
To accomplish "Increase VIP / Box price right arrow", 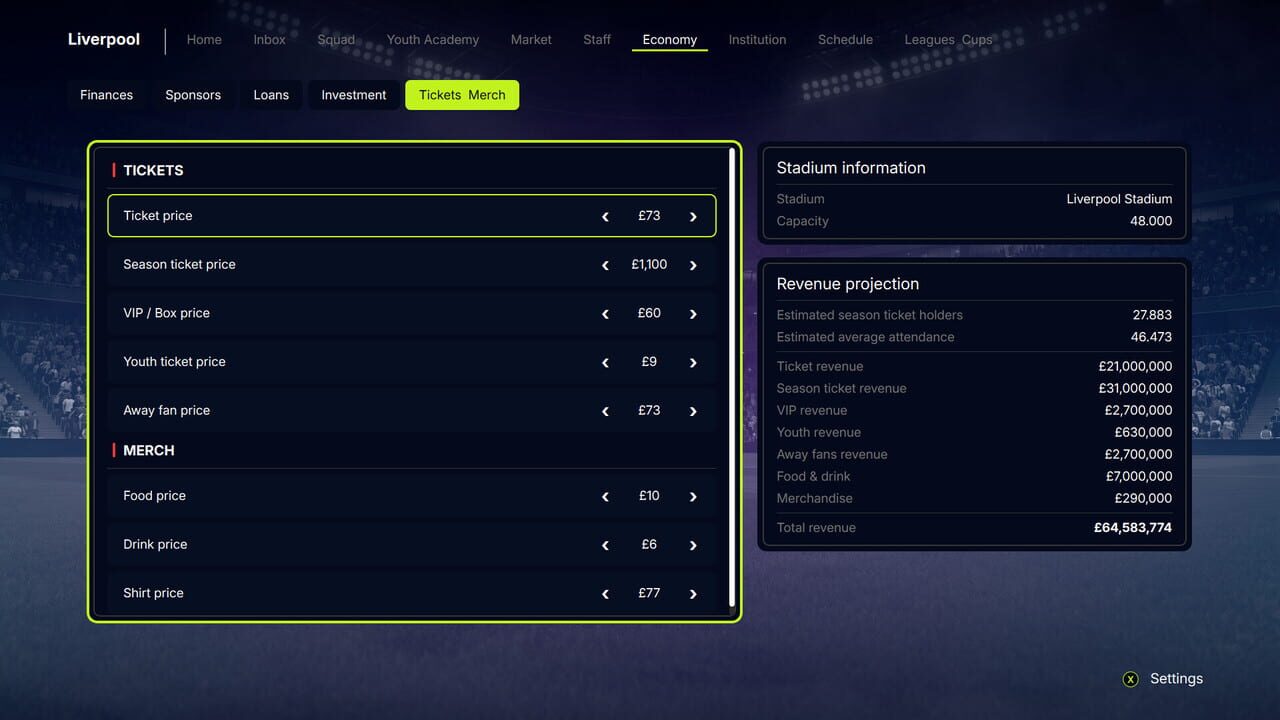I will [x=693, y=314].
